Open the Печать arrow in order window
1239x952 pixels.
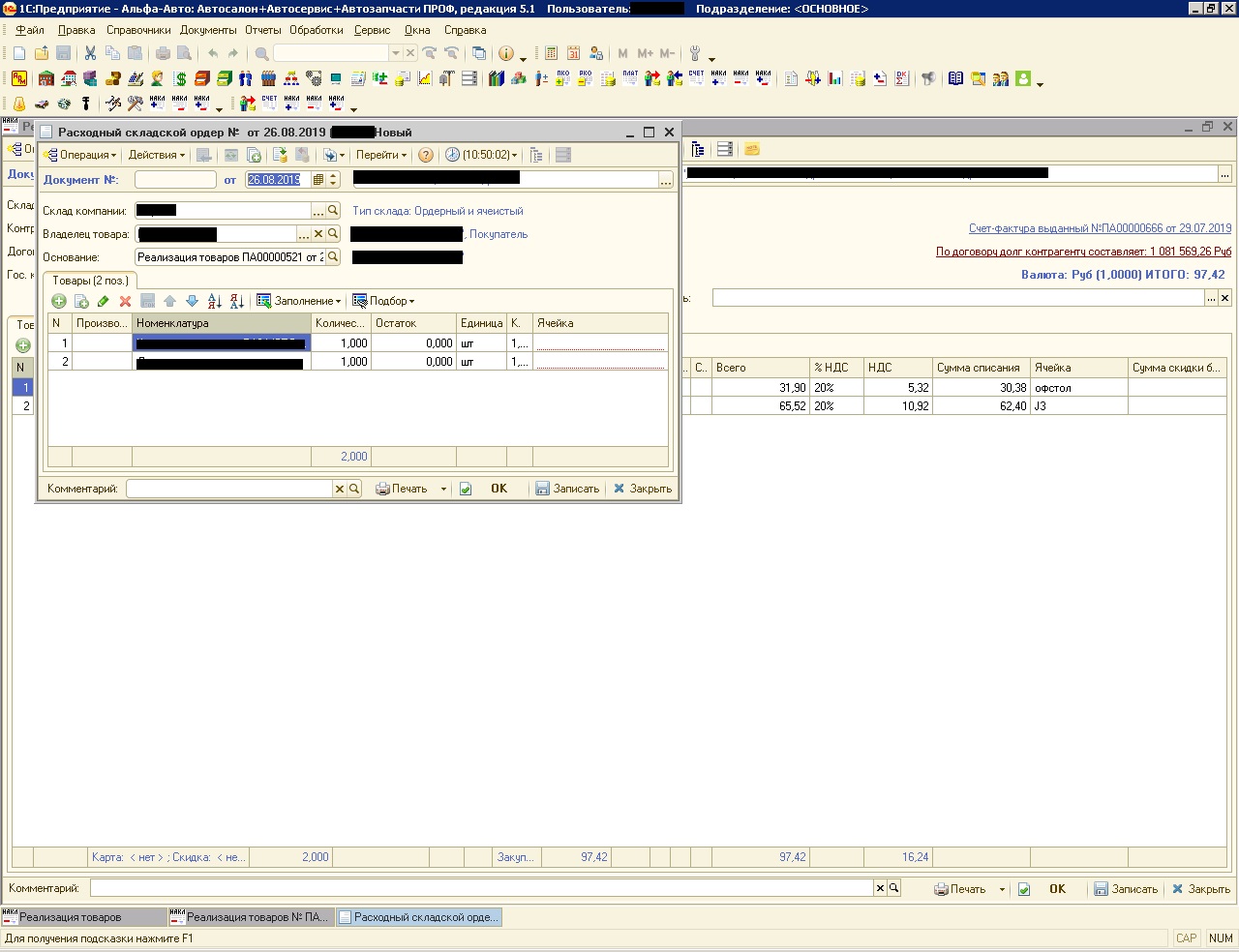pos(443,490)
